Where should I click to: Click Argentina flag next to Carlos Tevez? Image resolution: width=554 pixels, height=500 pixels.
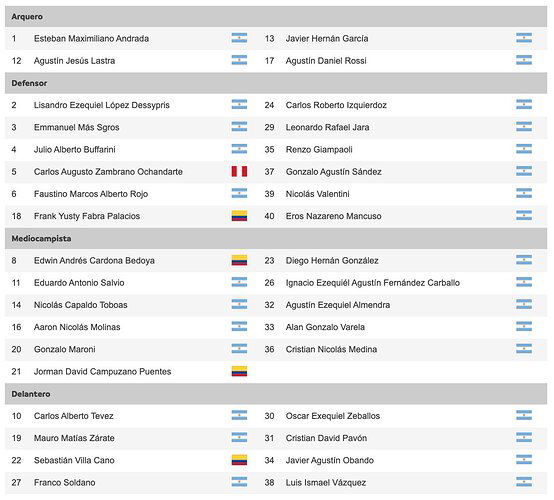tap(239, 415)
